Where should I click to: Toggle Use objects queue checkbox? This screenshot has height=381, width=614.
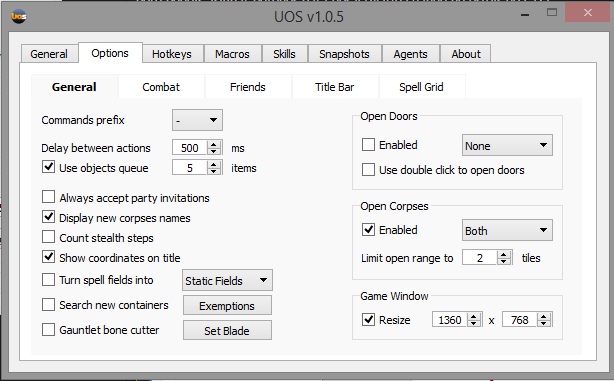tap(48, 167)
